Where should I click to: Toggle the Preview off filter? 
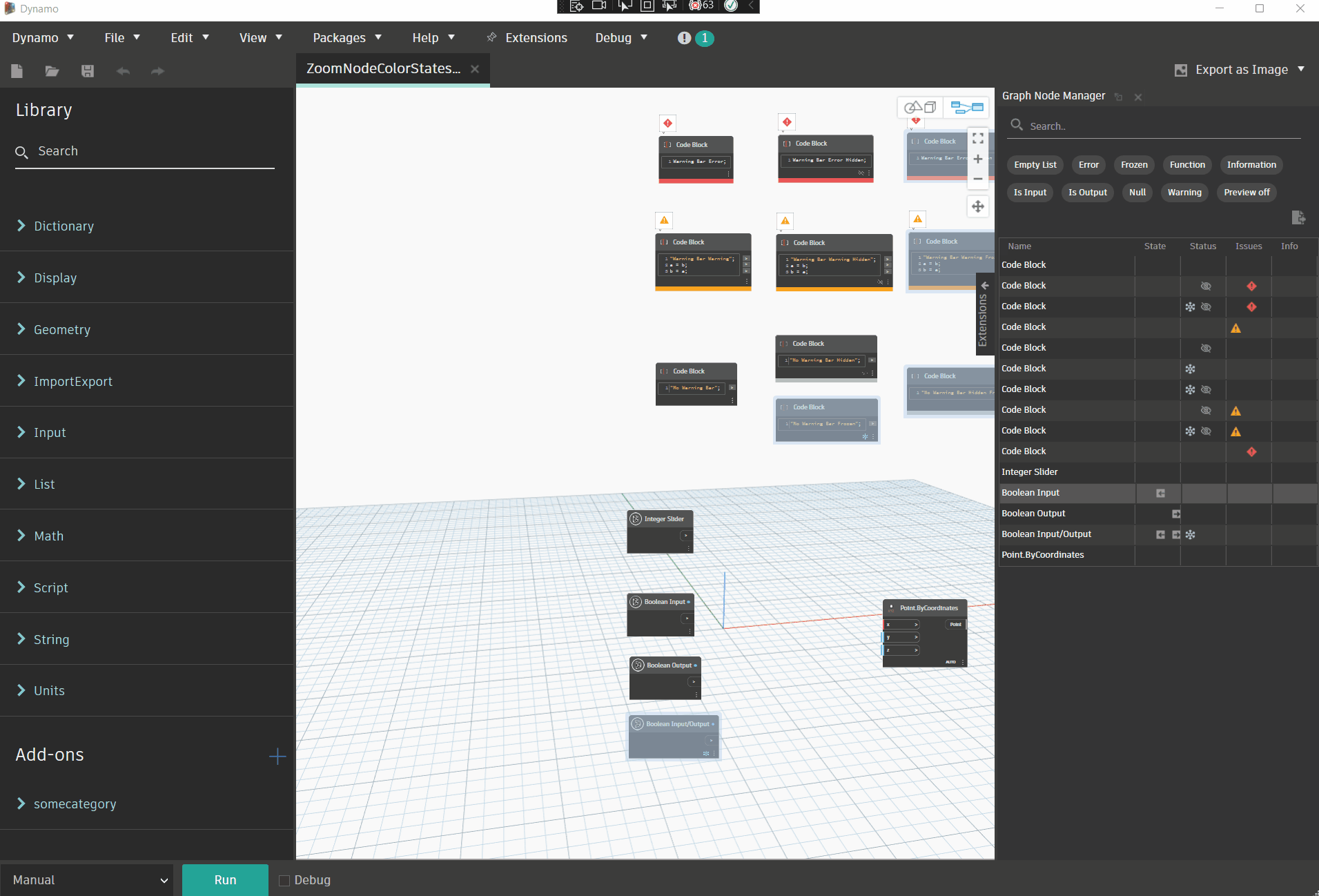pos(1247,193)
